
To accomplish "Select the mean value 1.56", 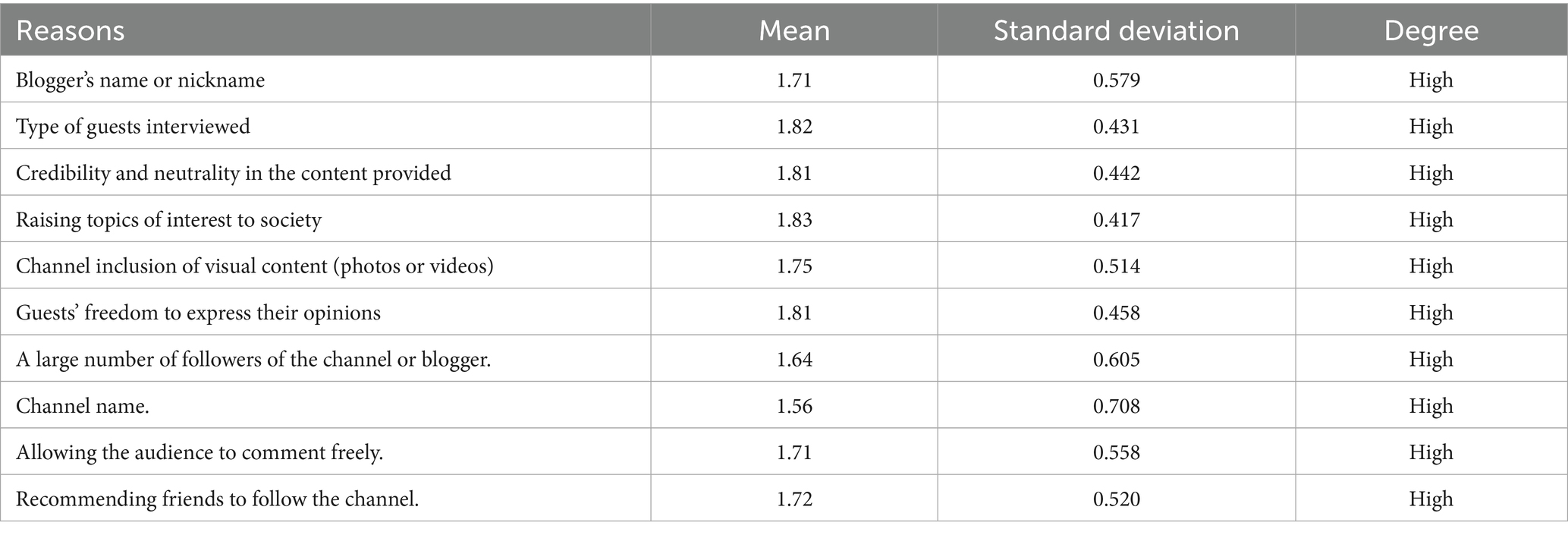I will (x=794, y=406).
